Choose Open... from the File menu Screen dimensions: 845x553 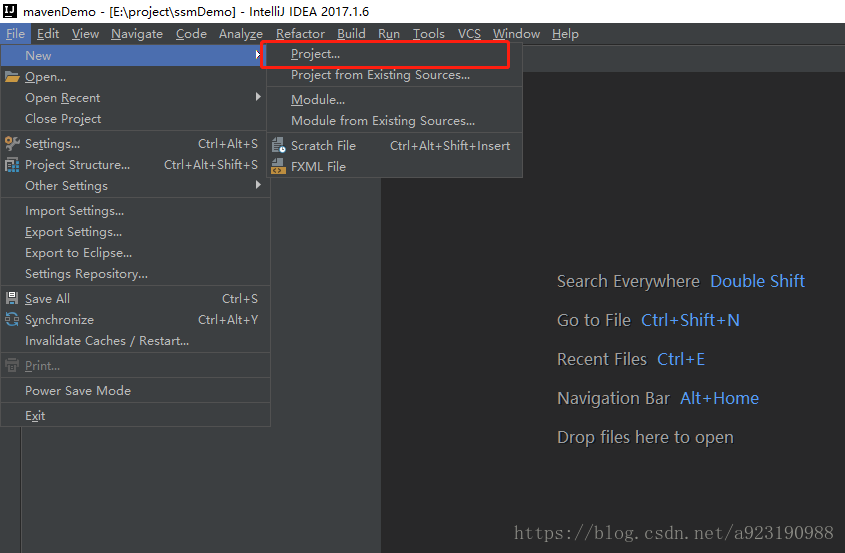point(135,77)
